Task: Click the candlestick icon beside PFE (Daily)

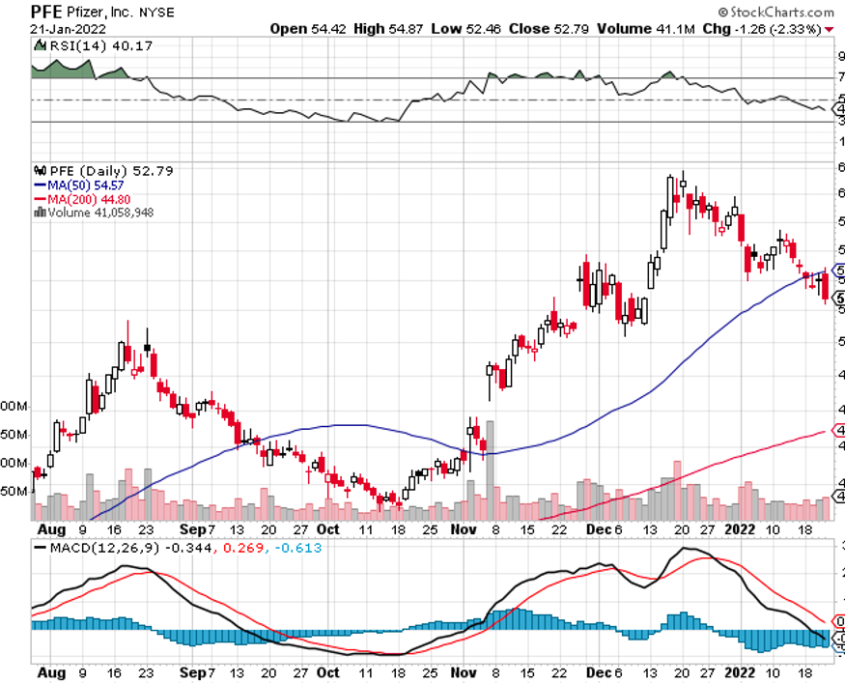Action: pos(40,171)
